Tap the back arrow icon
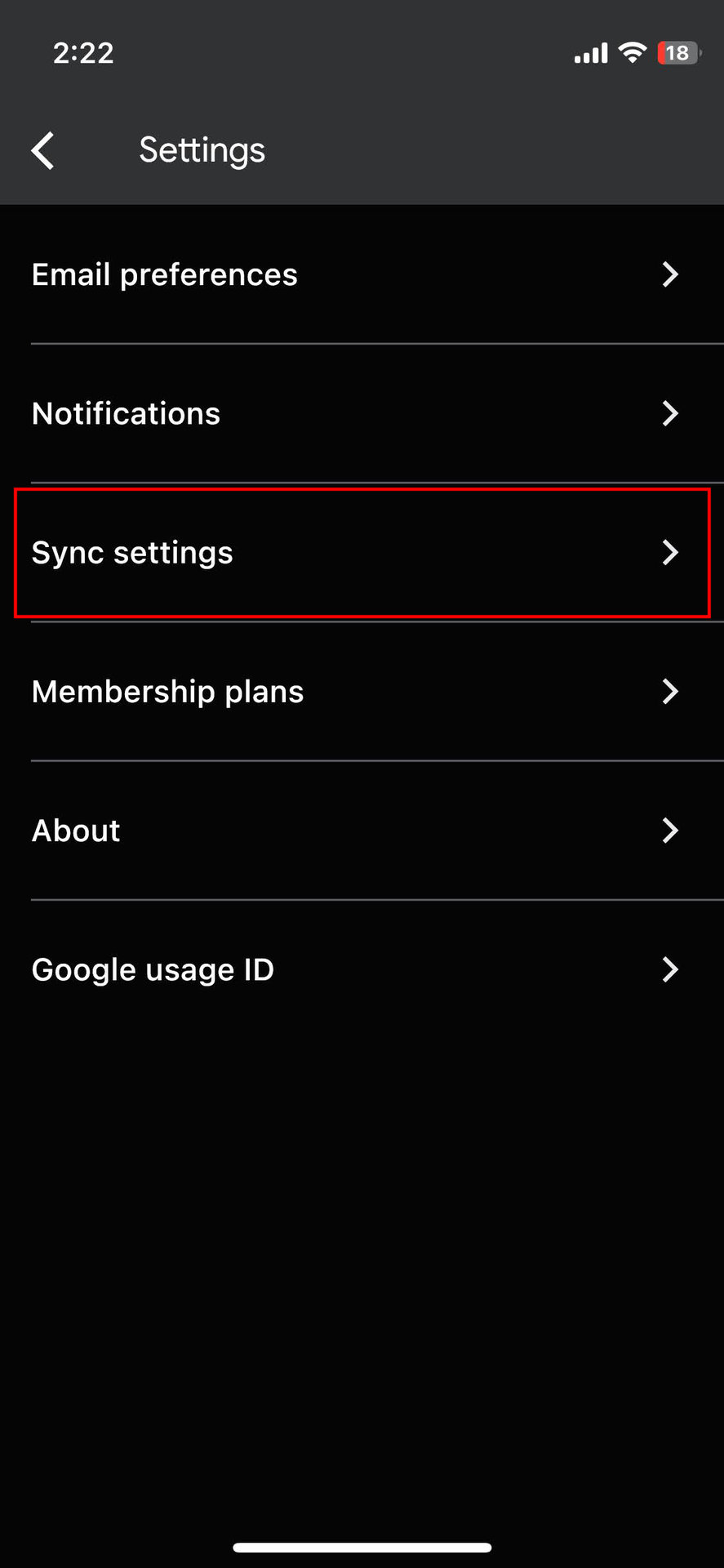Screen dimensions: 724x1568 point(43,151)
